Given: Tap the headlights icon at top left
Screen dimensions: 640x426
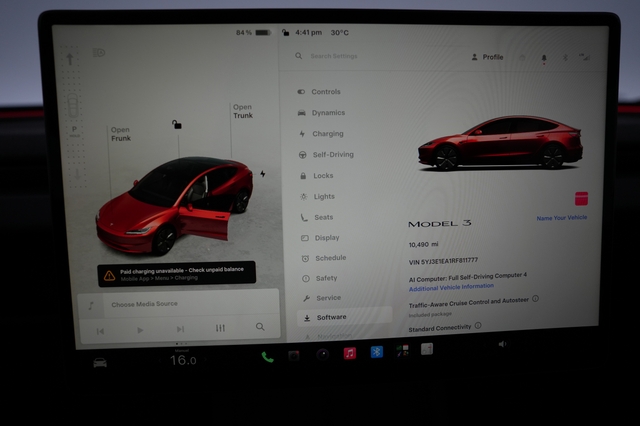Looking at the screenshot, I should [x=99, y=53].
